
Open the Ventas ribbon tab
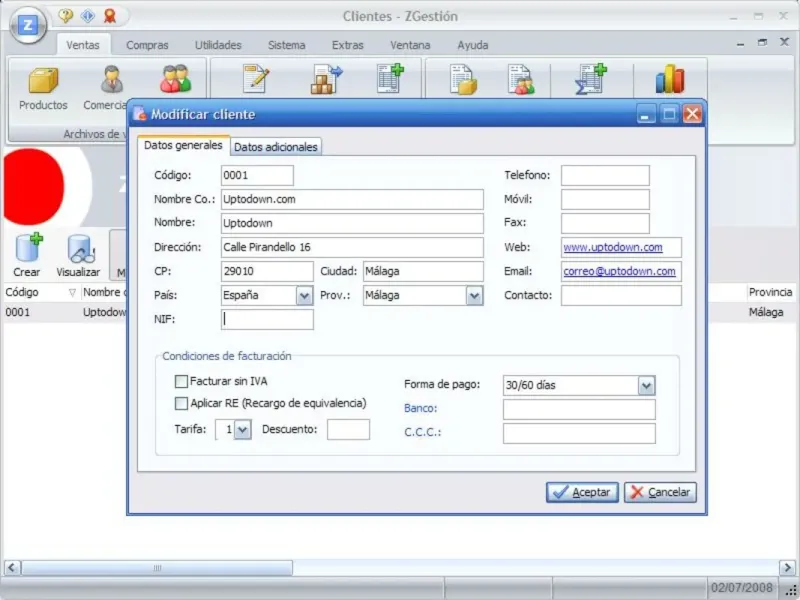click(x=83, y=45)
